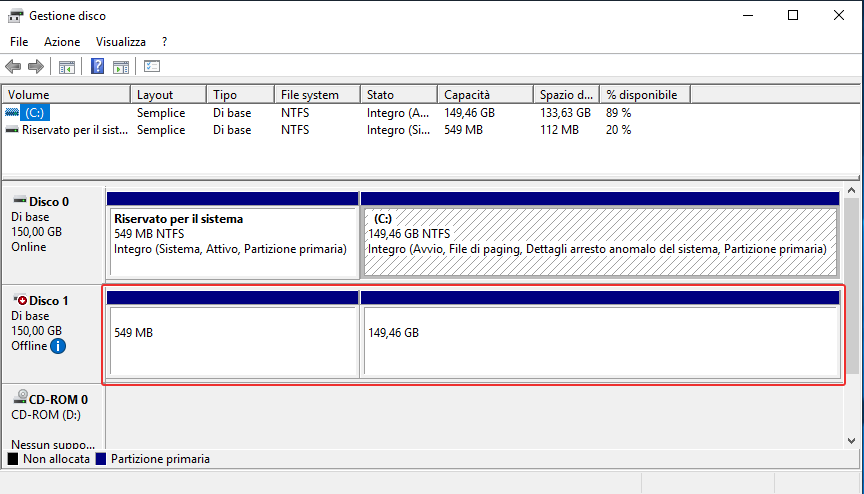Image resolution: width=864 pixels, height=494 pixels.
Task: Sort by % disponibile column header
Action: pyautogui.click(x=645, y=95)
